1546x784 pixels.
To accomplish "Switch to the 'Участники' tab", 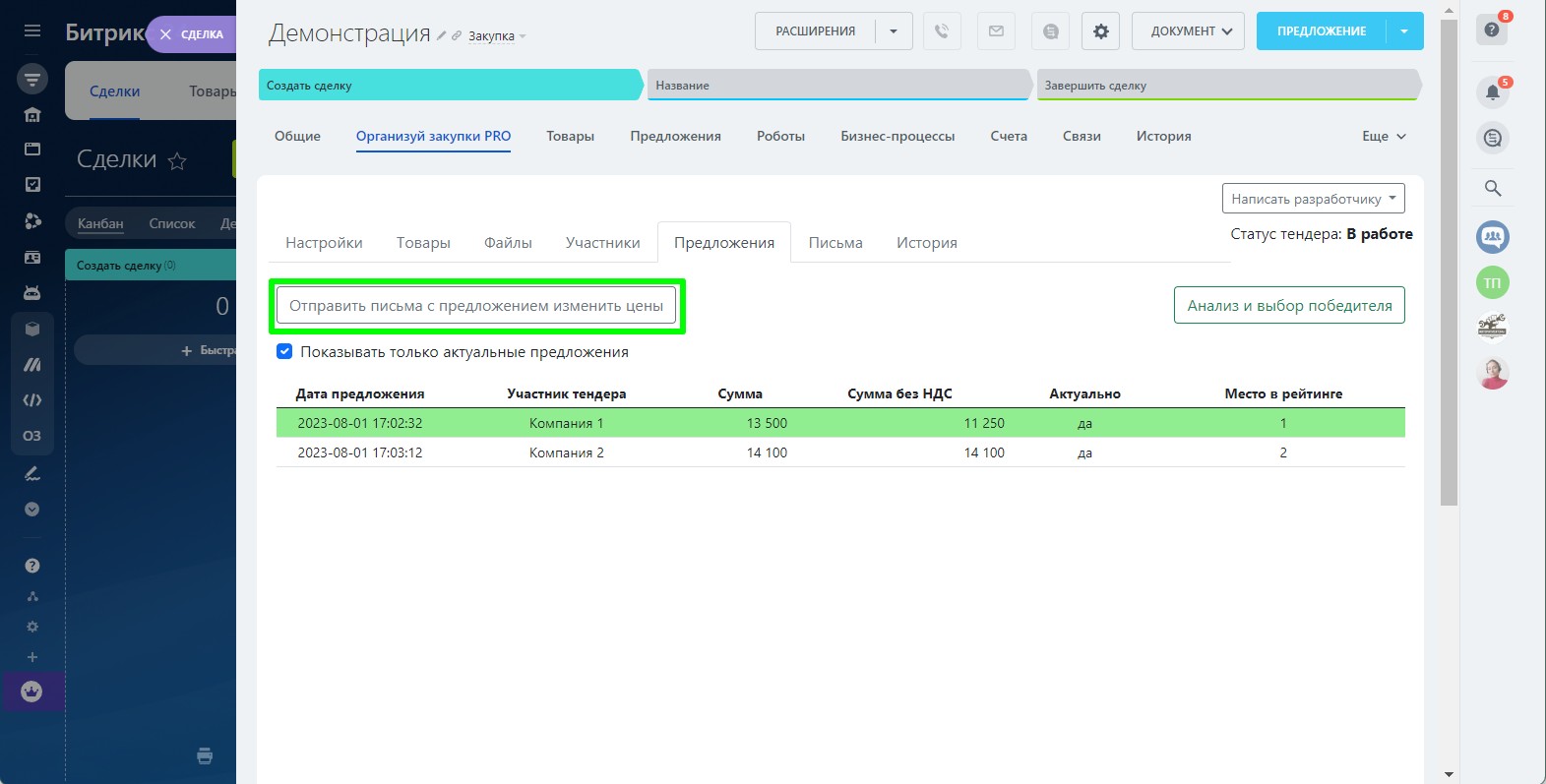I will pyautogui.click(x=602, y=243).
